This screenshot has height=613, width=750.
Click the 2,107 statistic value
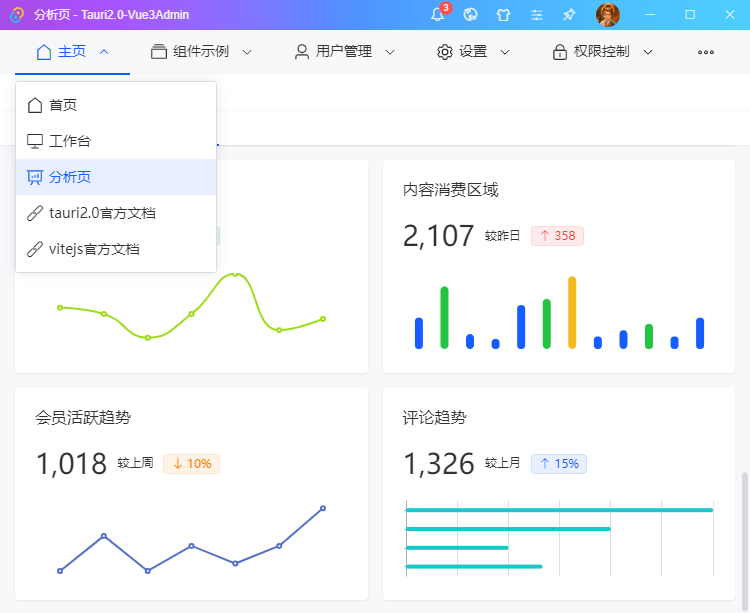click(x=439, y=236)
